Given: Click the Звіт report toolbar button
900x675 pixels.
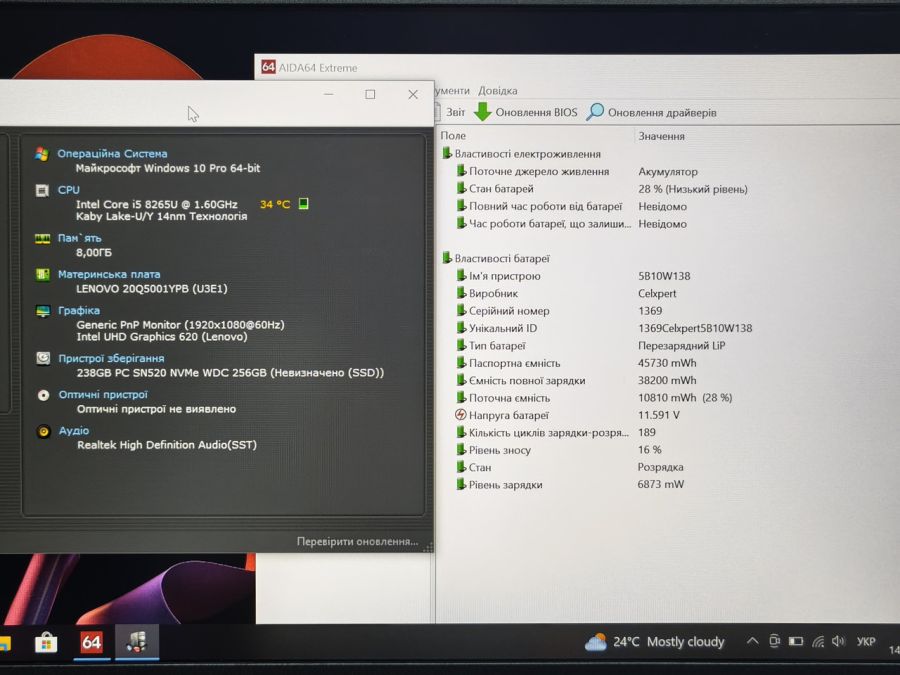Looking at the screenshot, I should point(451,112).
